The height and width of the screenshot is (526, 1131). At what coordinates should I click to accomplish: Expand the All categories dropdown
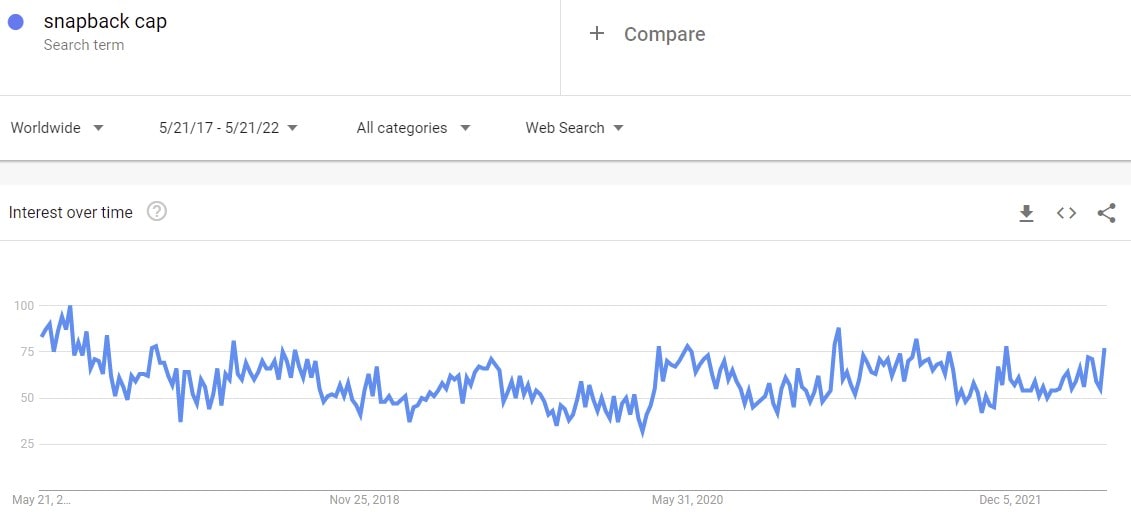tap(413, 128)
